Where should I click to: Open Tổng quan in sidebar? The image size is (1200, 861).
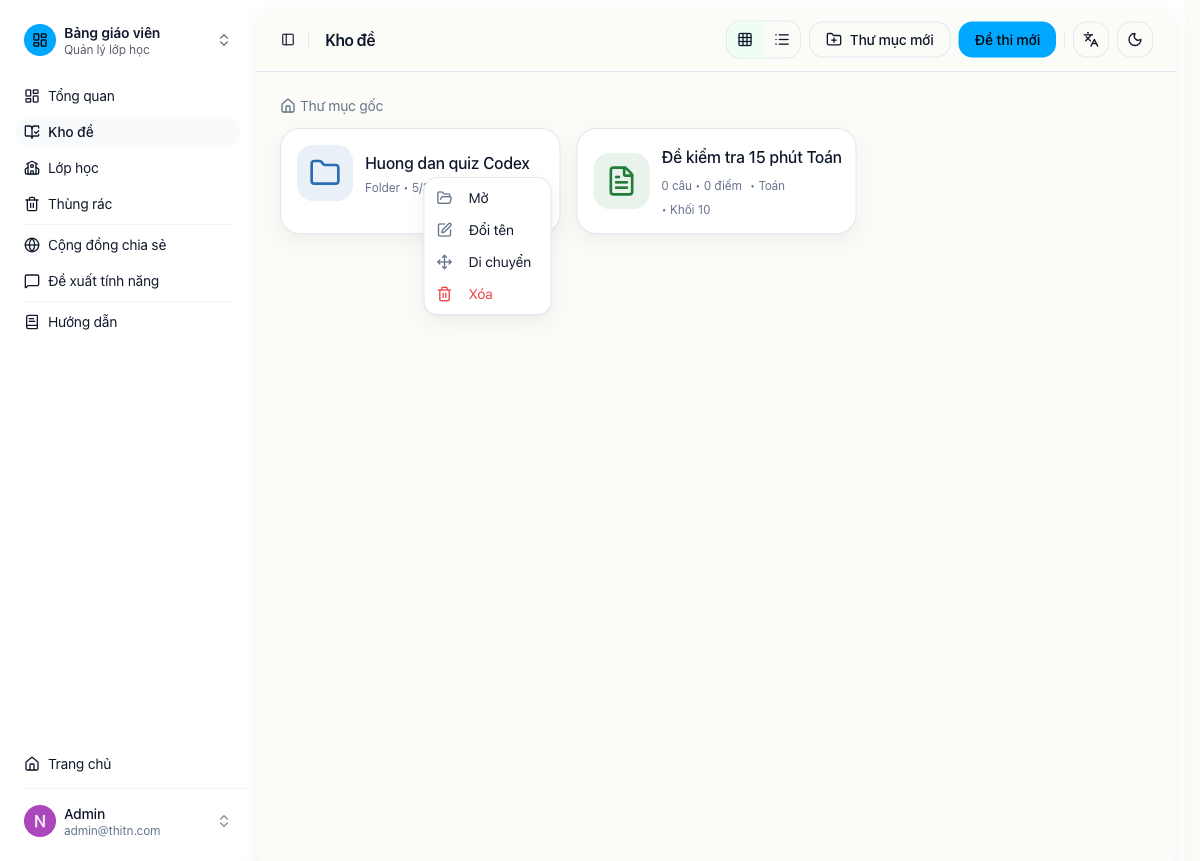(128, 96)
